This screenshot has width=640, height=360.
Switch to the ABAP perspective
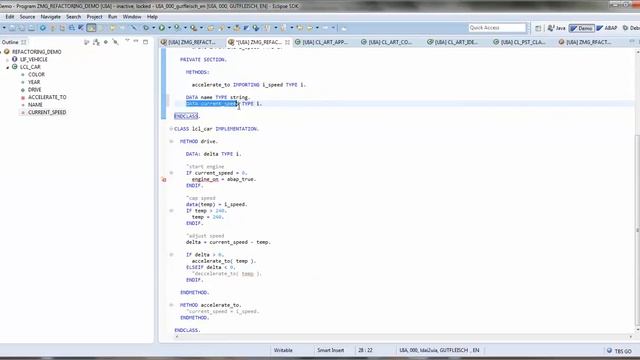607,28
